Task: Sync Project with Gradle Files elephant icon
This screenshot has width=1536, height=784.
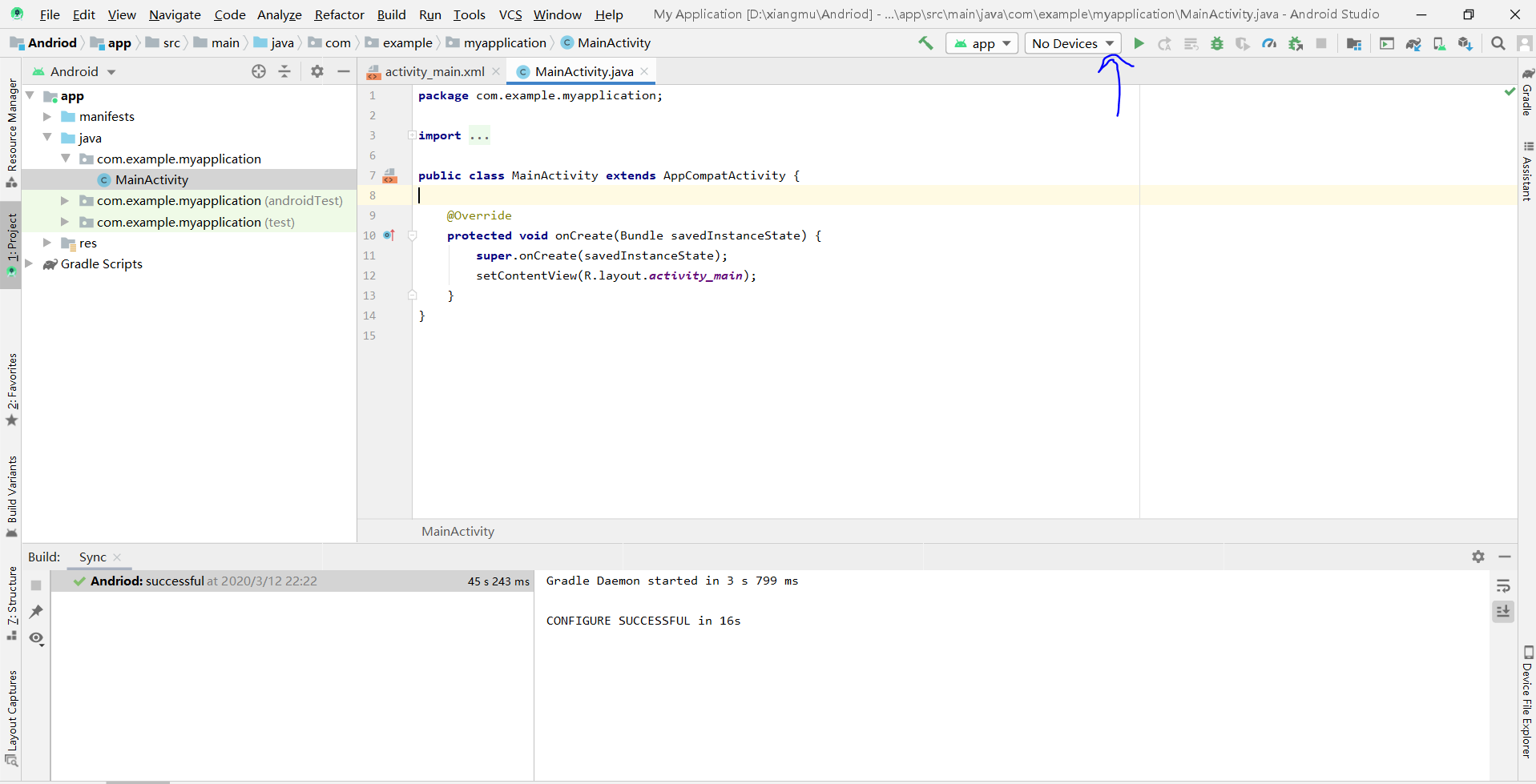Action: click(1413, 43)
